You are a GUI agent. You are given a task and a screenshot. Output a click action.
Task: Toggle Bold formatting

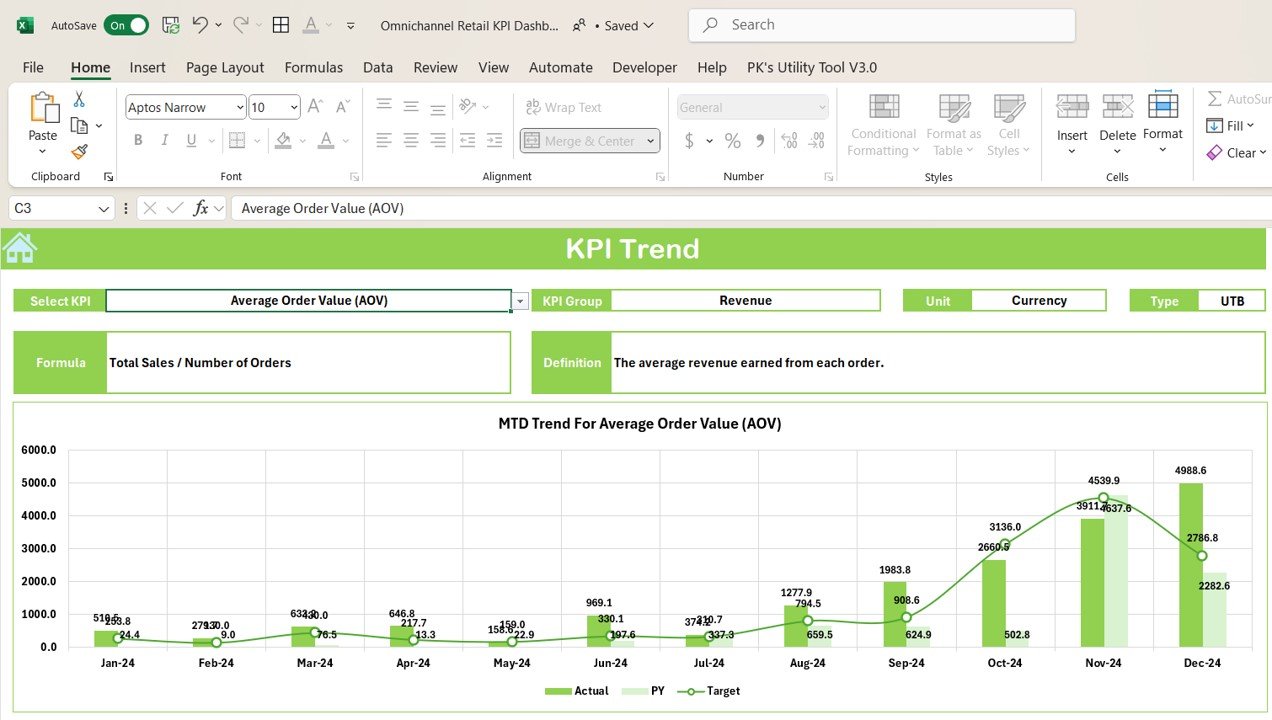[138, 141]
